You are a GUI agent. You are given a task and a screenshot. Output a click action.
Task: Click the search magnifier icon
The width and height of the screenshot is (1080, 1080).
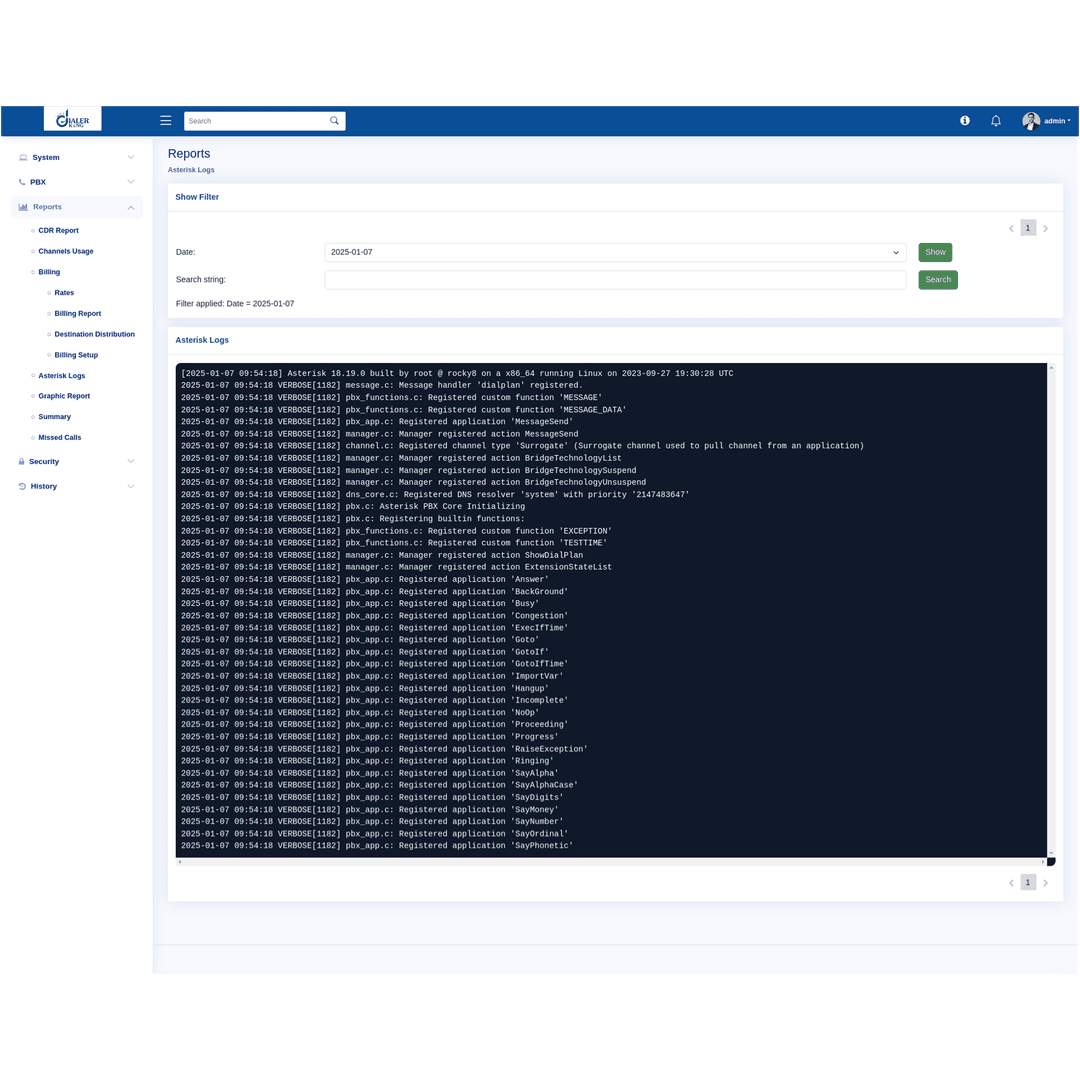tap(334, 120)
